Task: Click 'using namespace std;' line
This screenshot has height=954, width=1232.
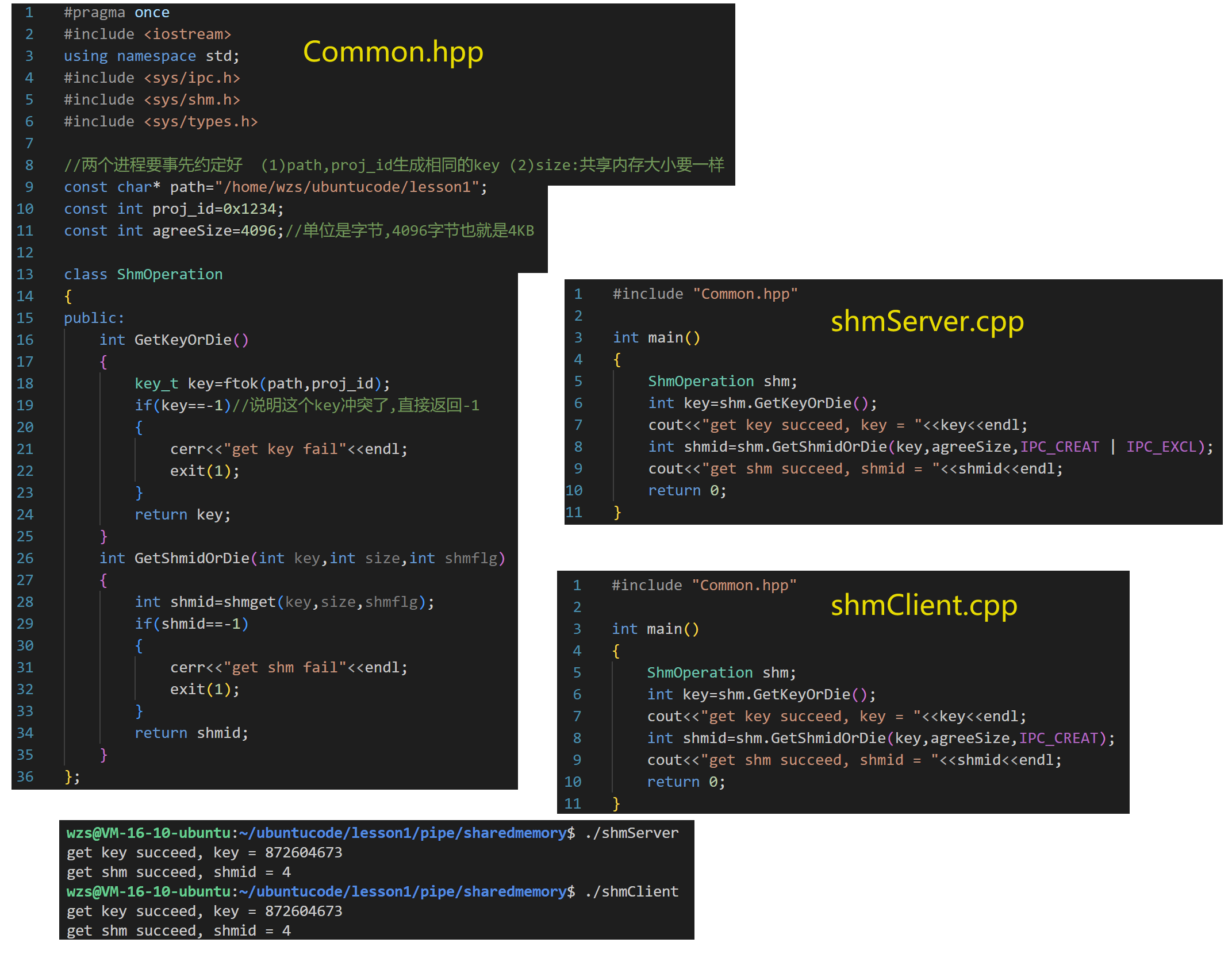Action: [152, 56]
